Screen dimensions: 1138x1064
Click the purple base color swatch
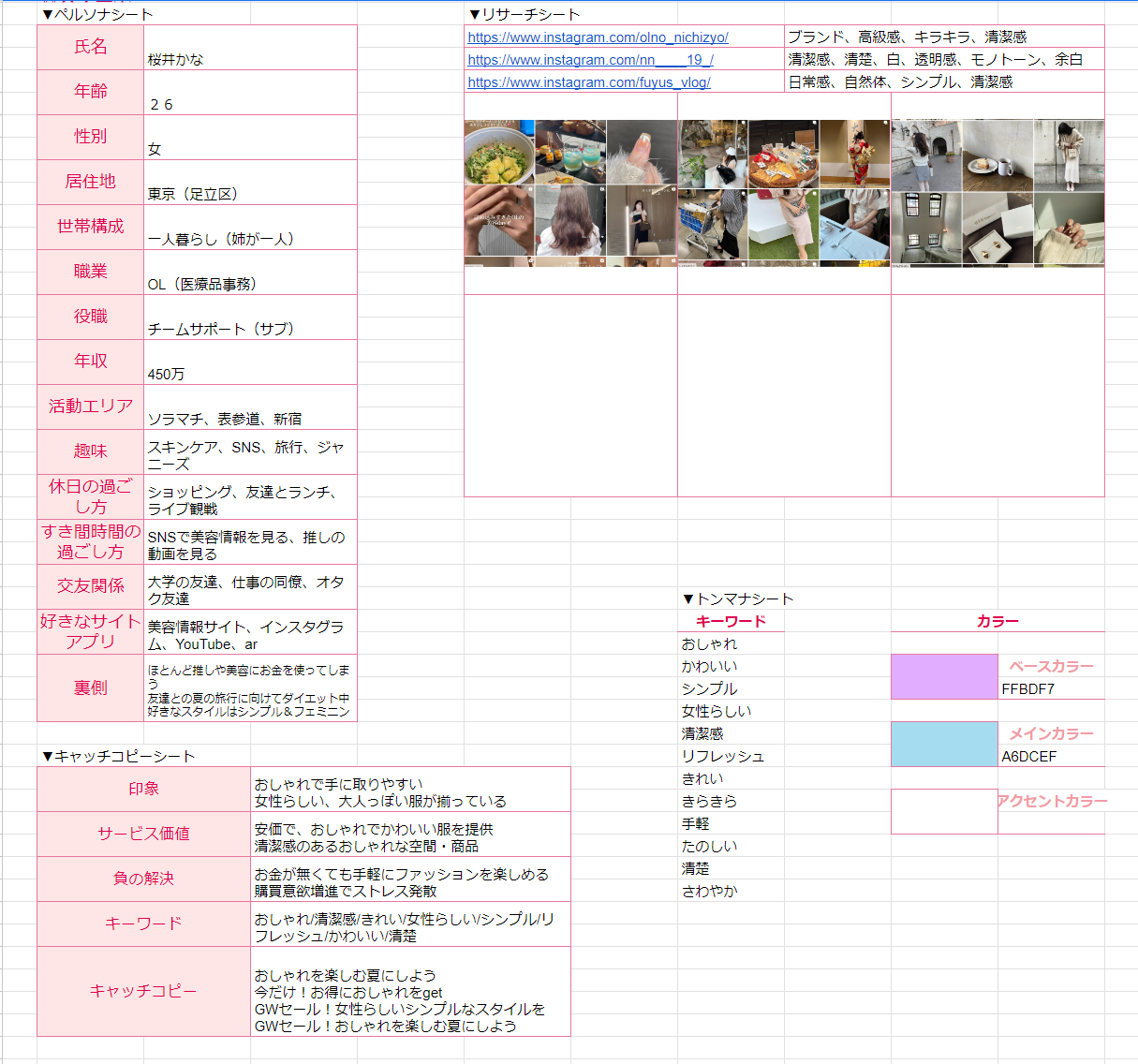pyautogui.click(x=944, y=676)
